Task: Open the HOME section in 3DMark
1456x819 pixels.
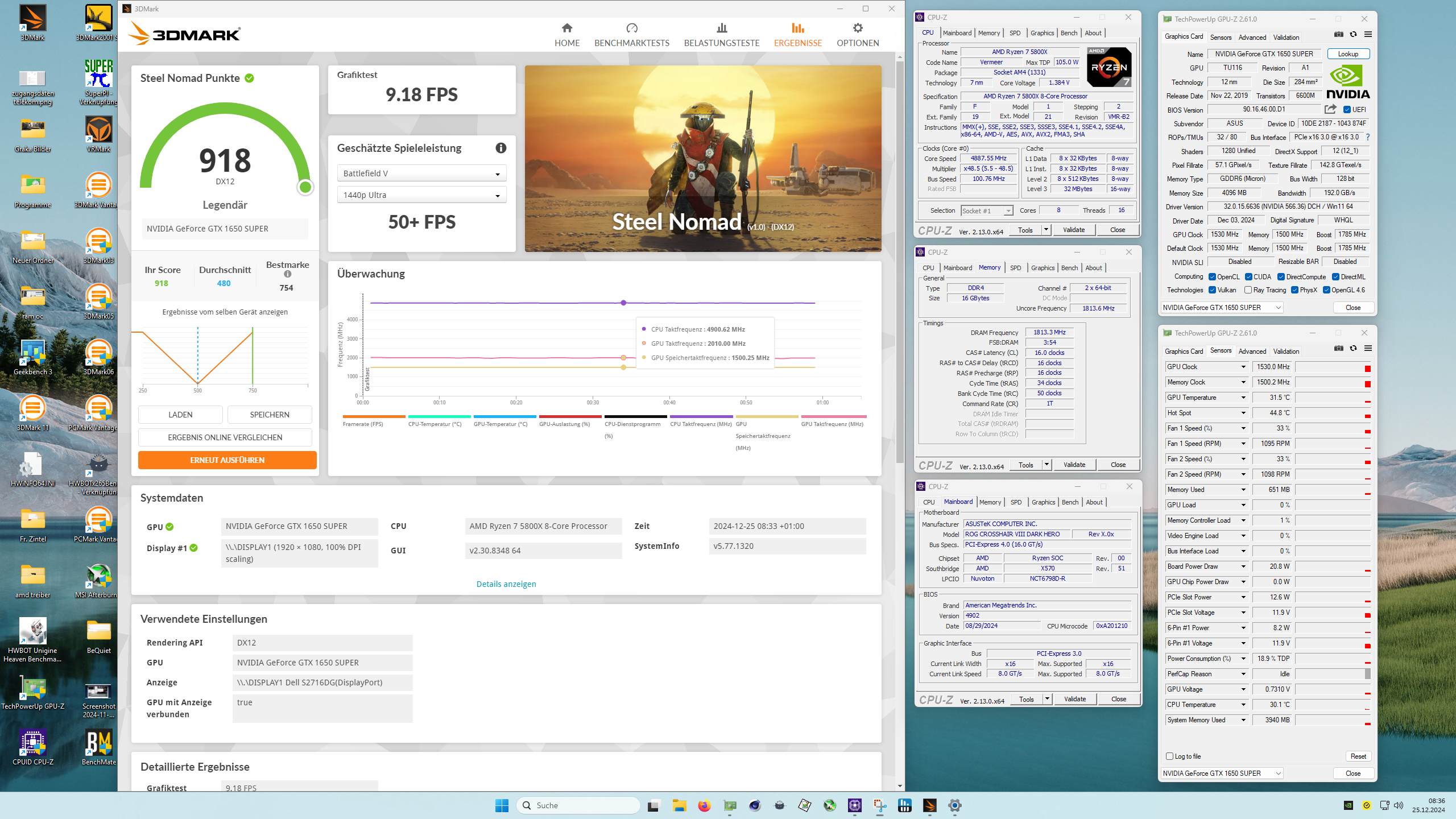Action: point(566,35)
